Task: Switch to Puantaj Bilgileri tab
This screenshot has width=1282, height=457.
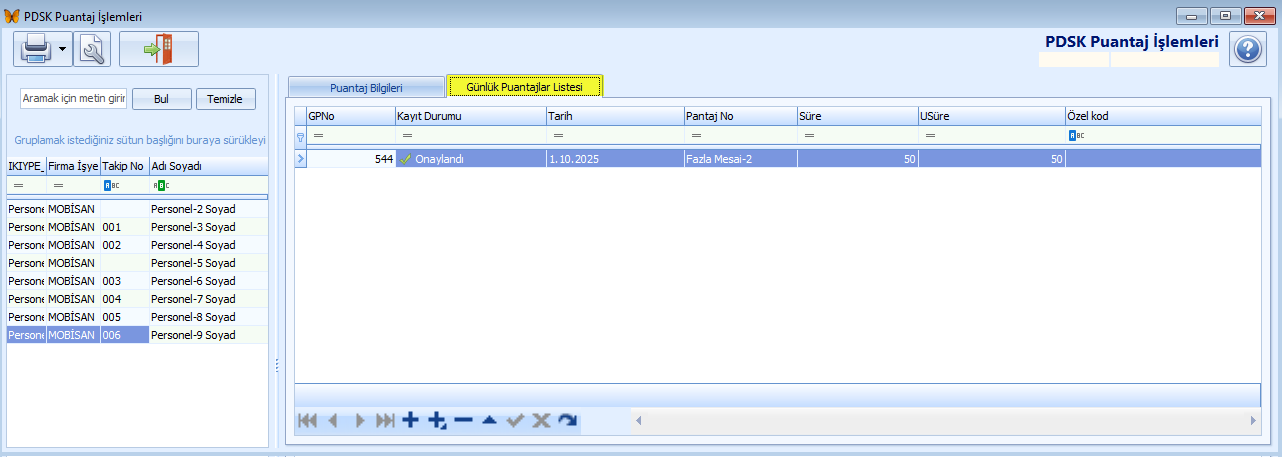Action: point(365,87)
